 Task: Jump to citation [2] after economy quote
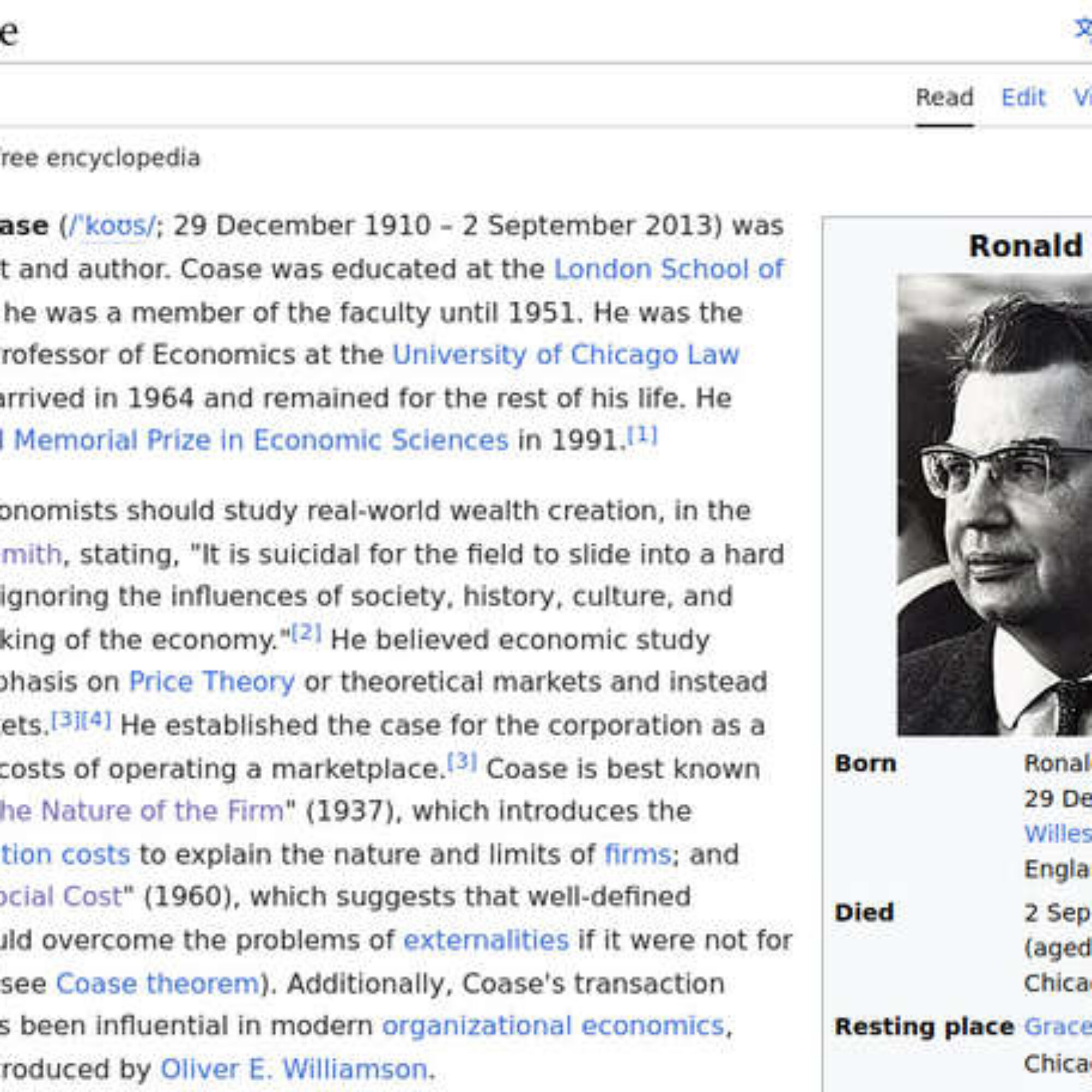[x=306, y=632]
